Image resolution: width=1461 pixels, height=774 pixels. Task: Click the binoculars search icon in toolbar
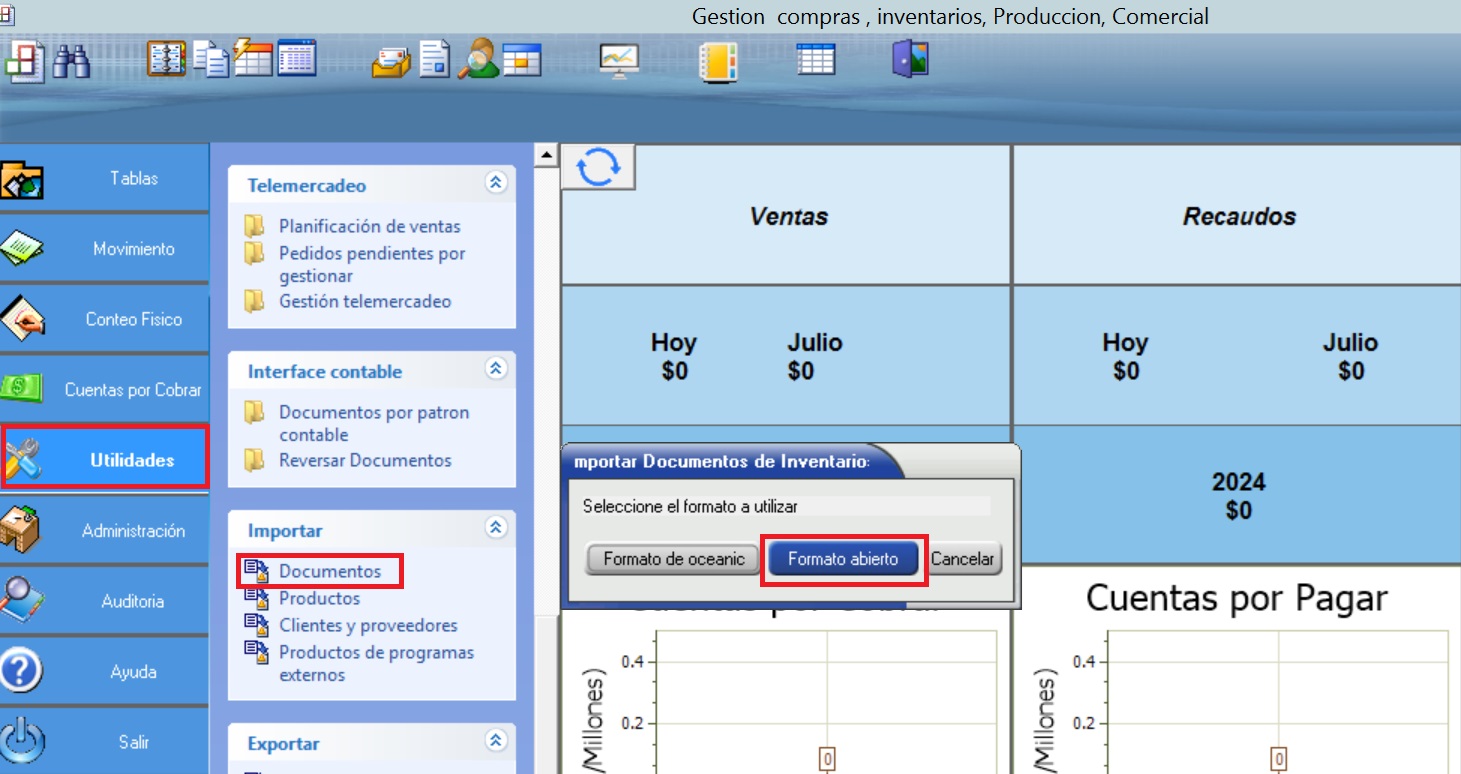[72, 61]
